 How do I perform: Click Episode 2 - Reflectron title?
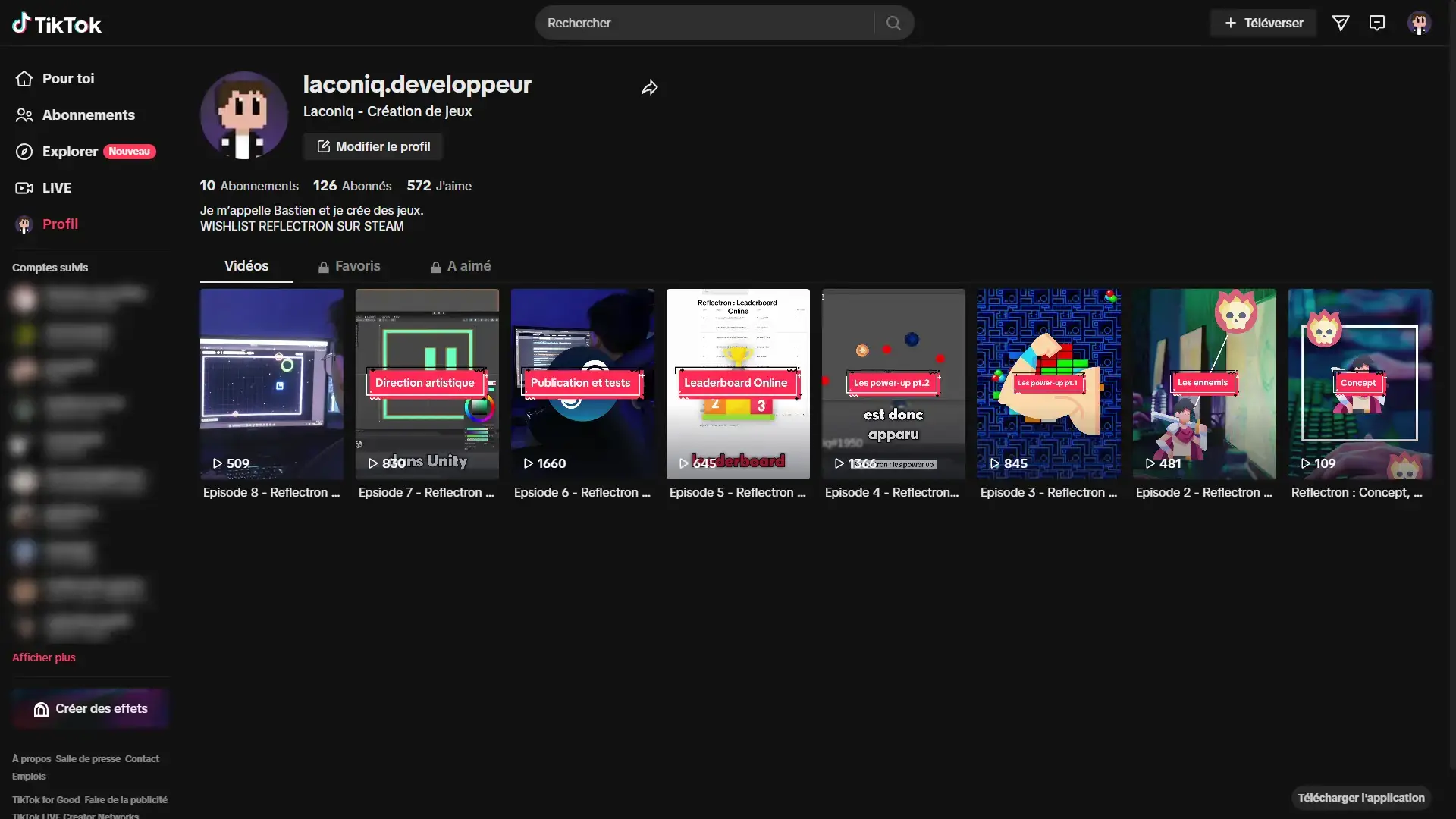[x=1204, y=493]
